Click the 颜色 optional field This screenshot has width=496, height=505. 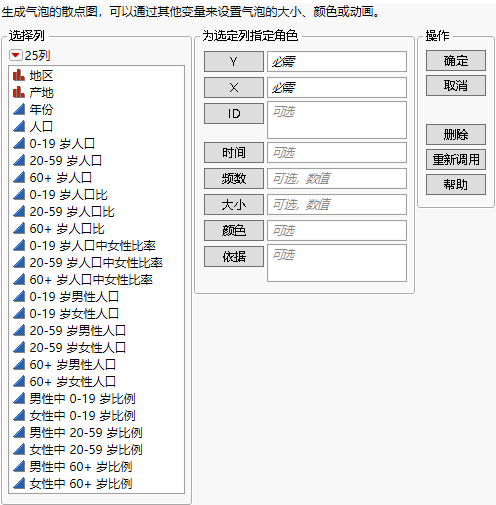point(337,230)
